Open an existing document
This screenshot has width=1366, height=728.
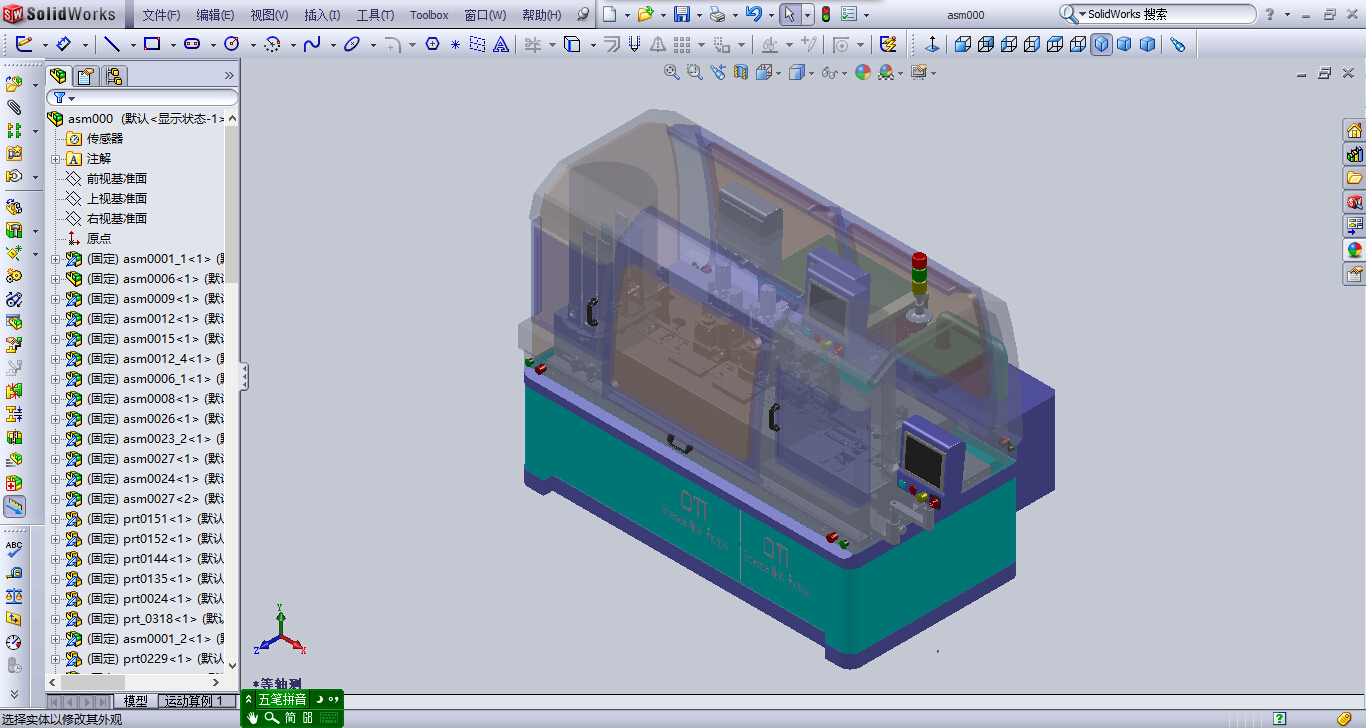click(x=645, y=14)
